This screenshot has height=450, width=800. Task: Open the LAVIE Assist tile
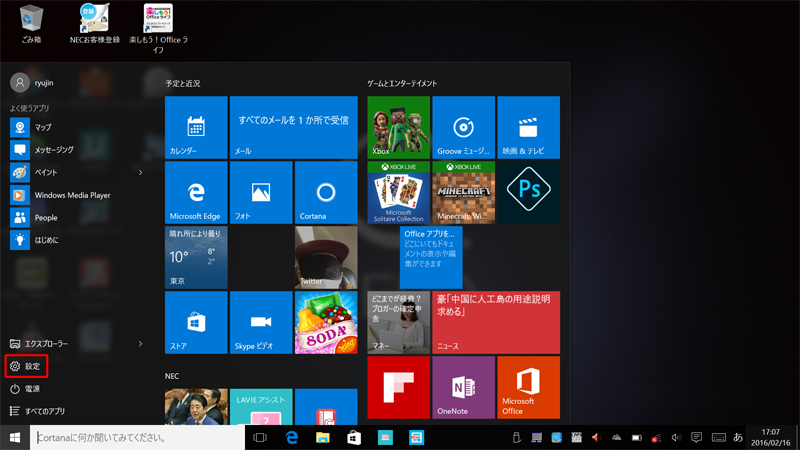(x=261, y=407)
